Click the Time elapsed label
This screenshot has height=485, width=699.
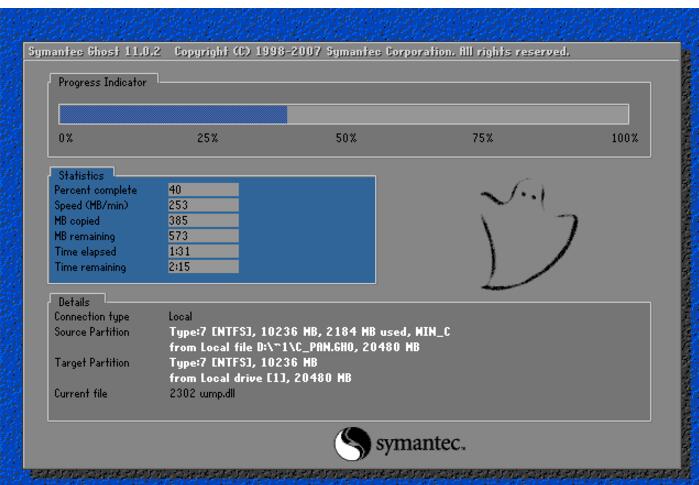85,251
